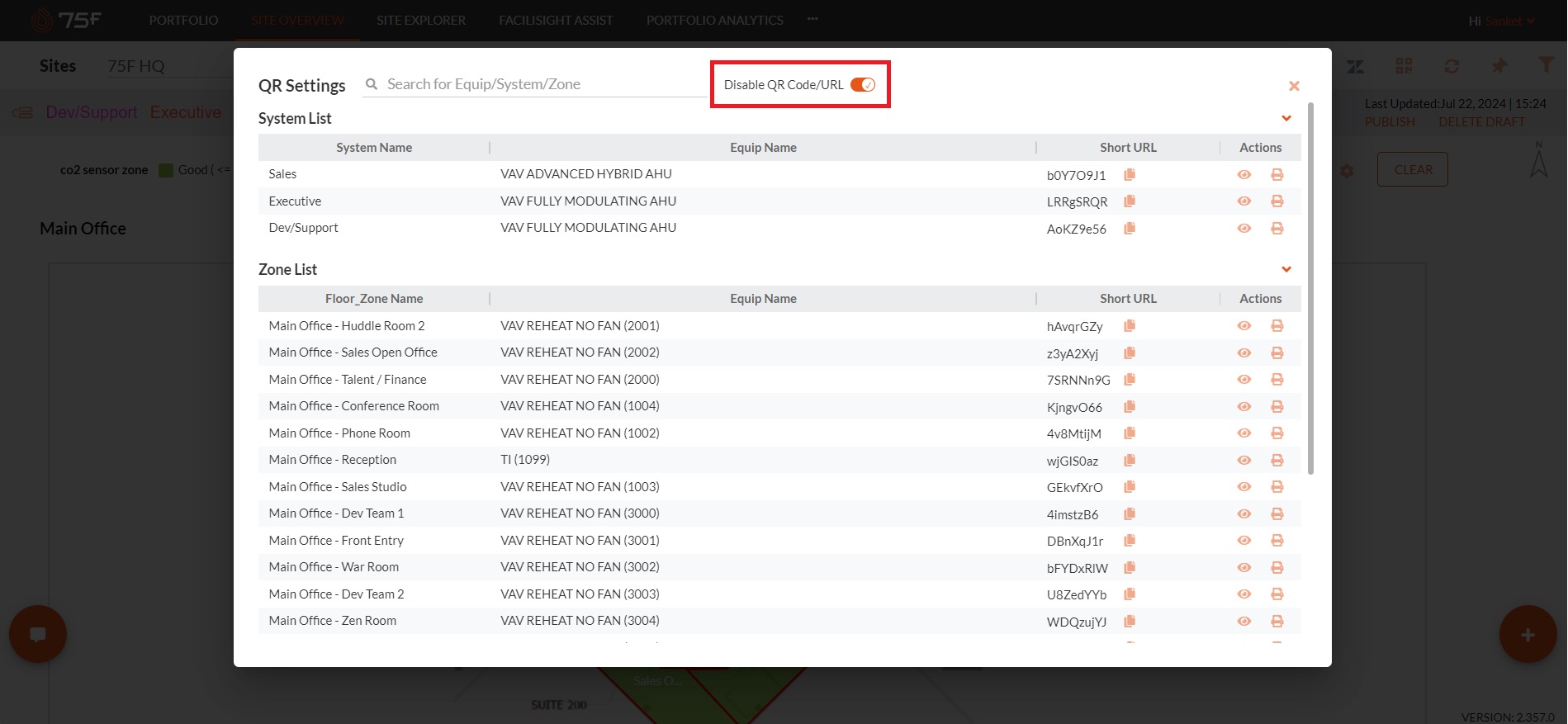Print QR code for Sales system

click(1277, 174)
